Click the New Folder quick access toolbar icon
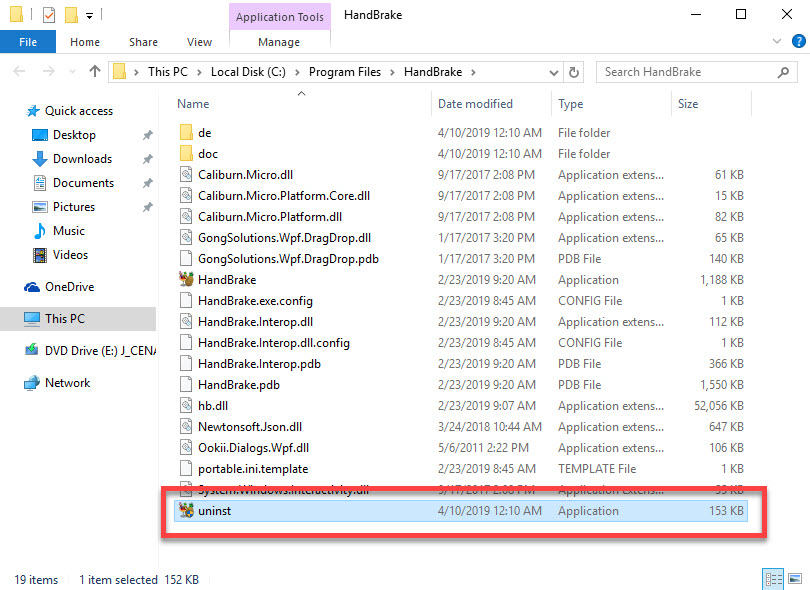 71,14
